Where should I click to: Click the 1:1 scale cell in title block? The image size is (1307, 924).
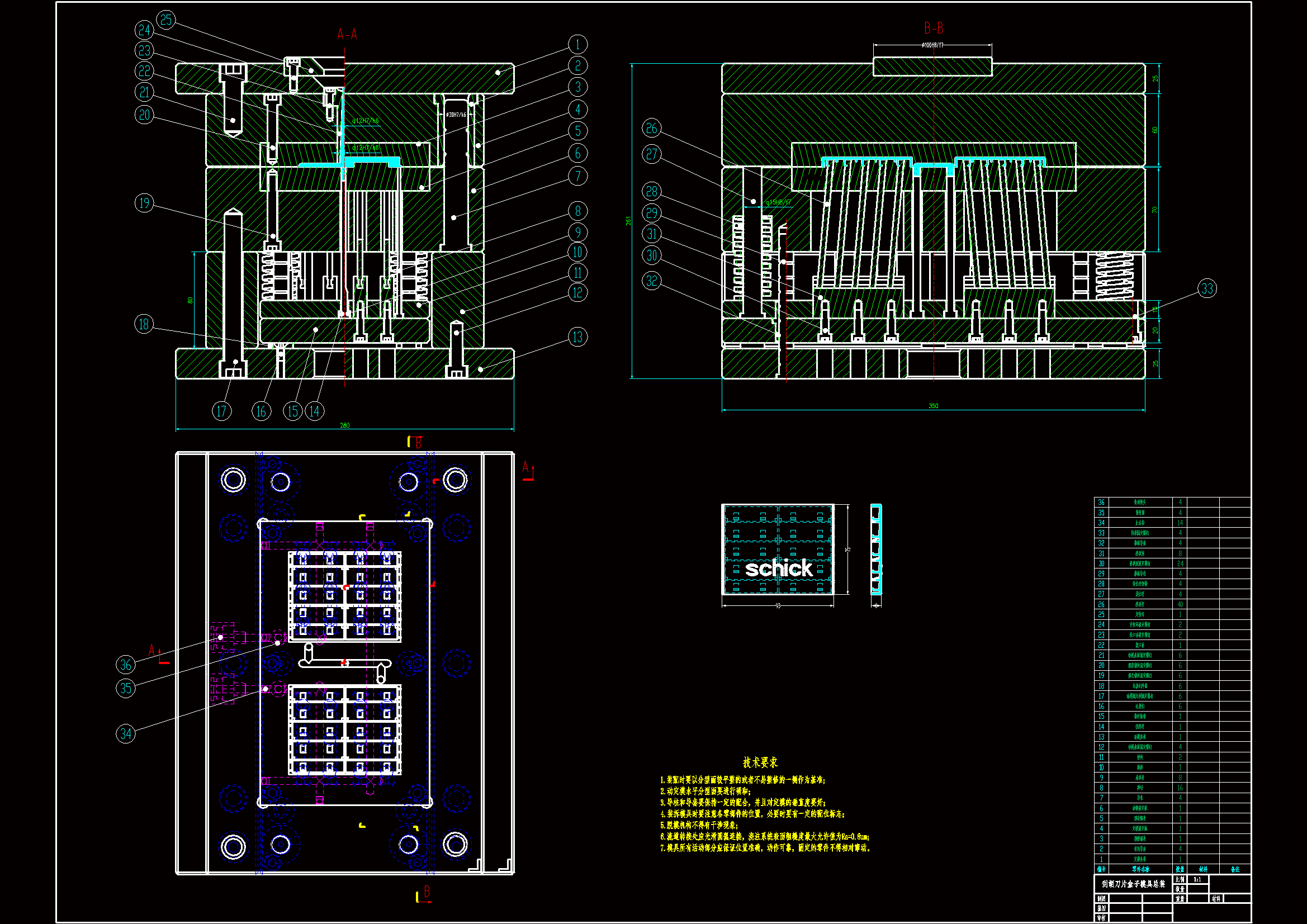point(1197,880)
